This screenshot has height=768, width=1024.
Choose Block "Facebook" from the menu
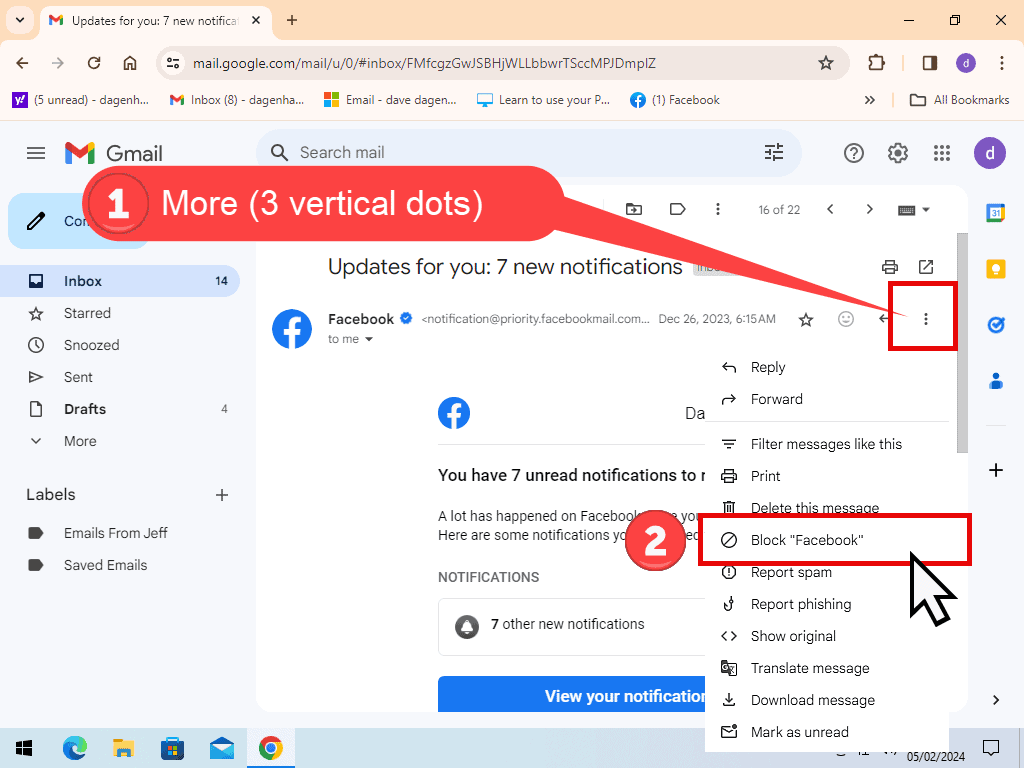(806, 540)
